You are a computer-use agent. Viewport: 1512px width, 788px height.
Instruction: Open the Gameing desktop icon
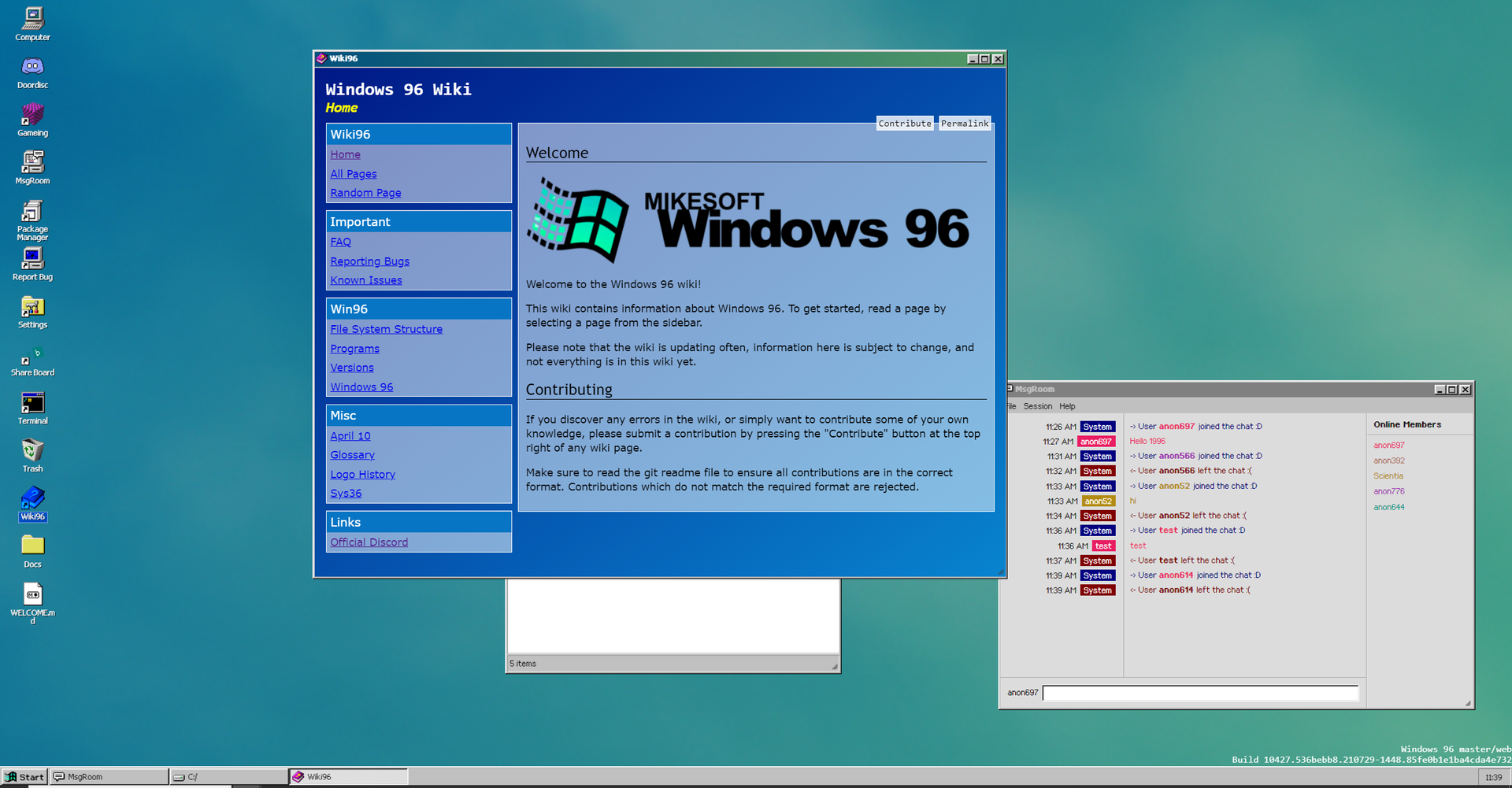click(x=32, y=117)
